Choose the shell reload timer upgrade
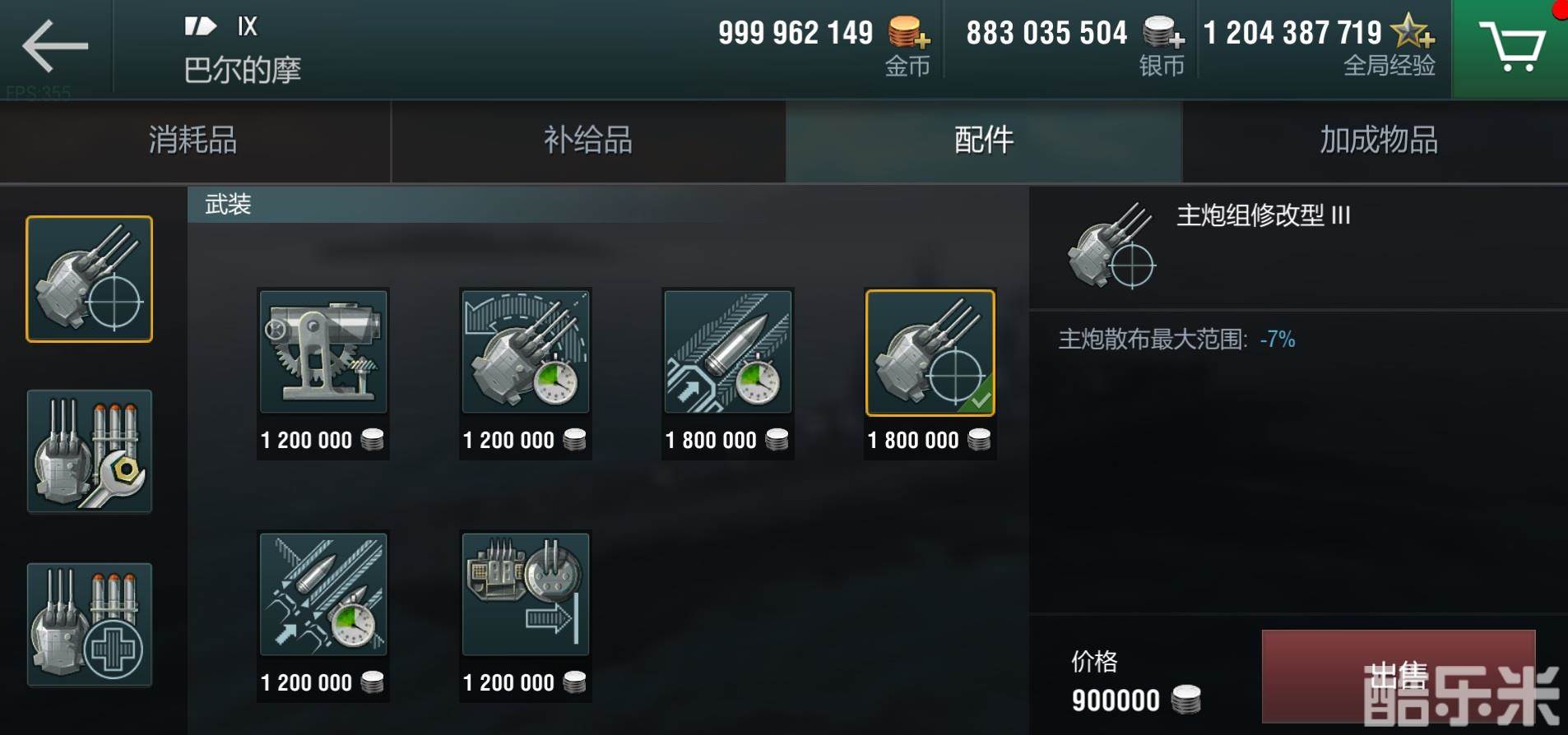1568x735 pixels. 728,352
